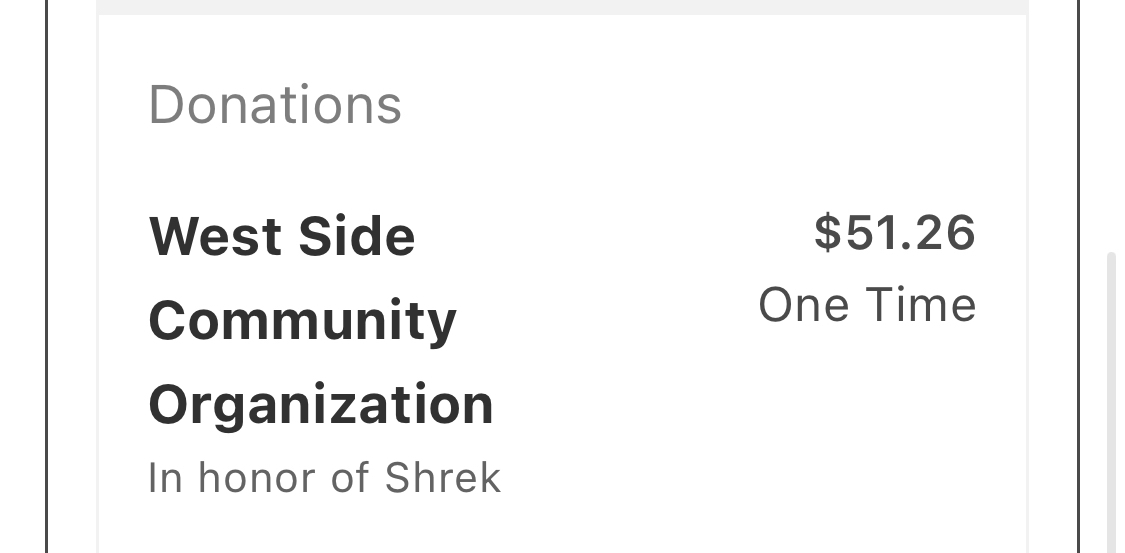Click the One Time frequency label
This screenshot has height=553, width=1125.
click(867, 305)
